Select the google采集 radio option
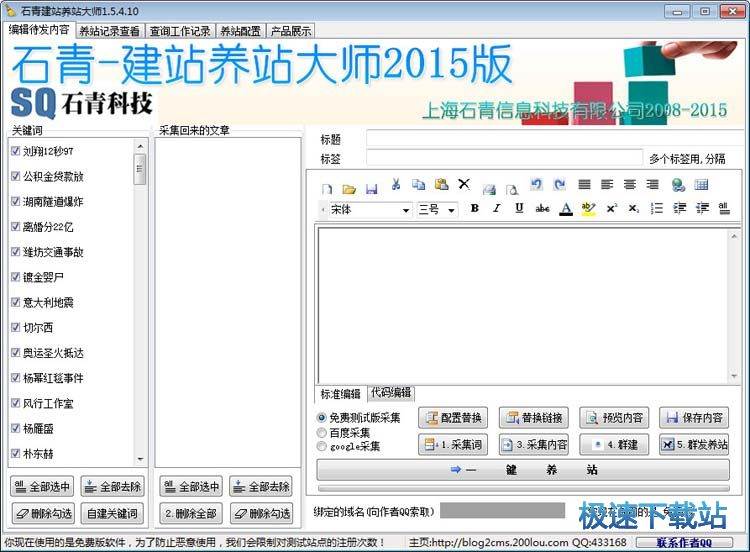This screenshot has height=552, width=750. coord(322,446)
